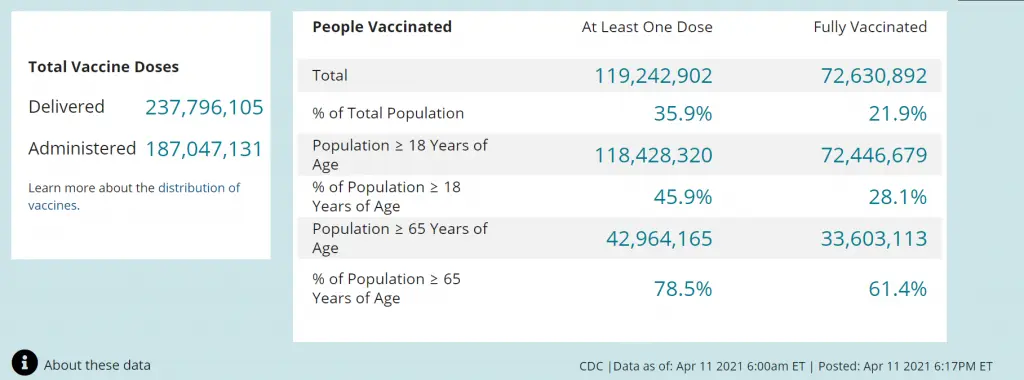Open the distribution of vaccines link
Screen dimensions: 1024x380
tap(134, 197)
